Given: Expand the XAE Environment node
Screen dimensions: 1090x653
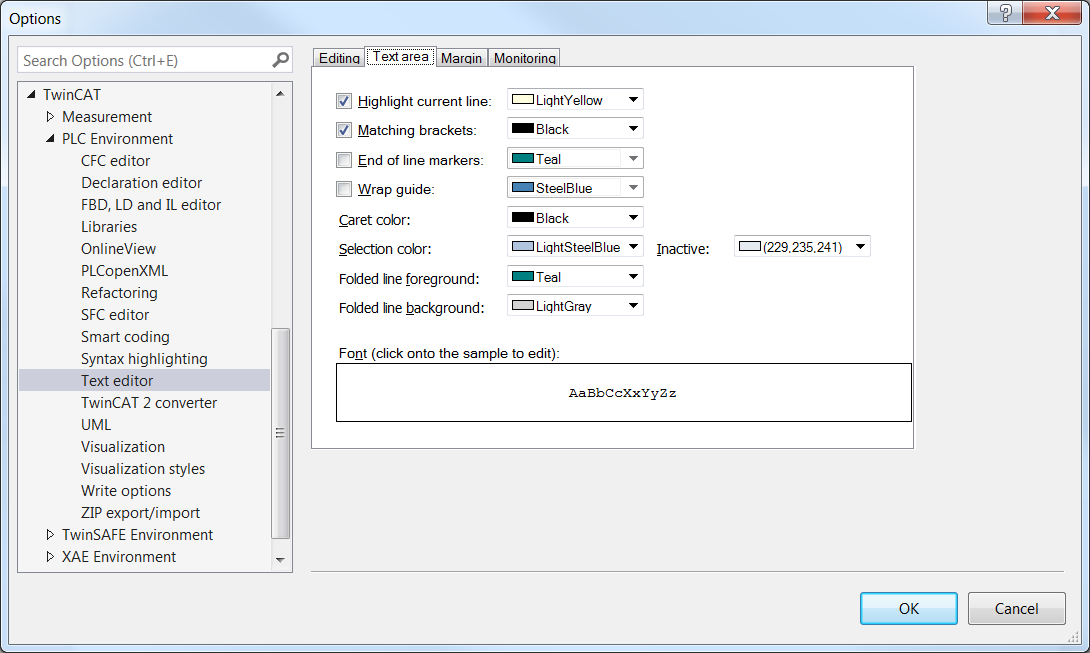Looking at the screenshot, I should pos(50,556).
